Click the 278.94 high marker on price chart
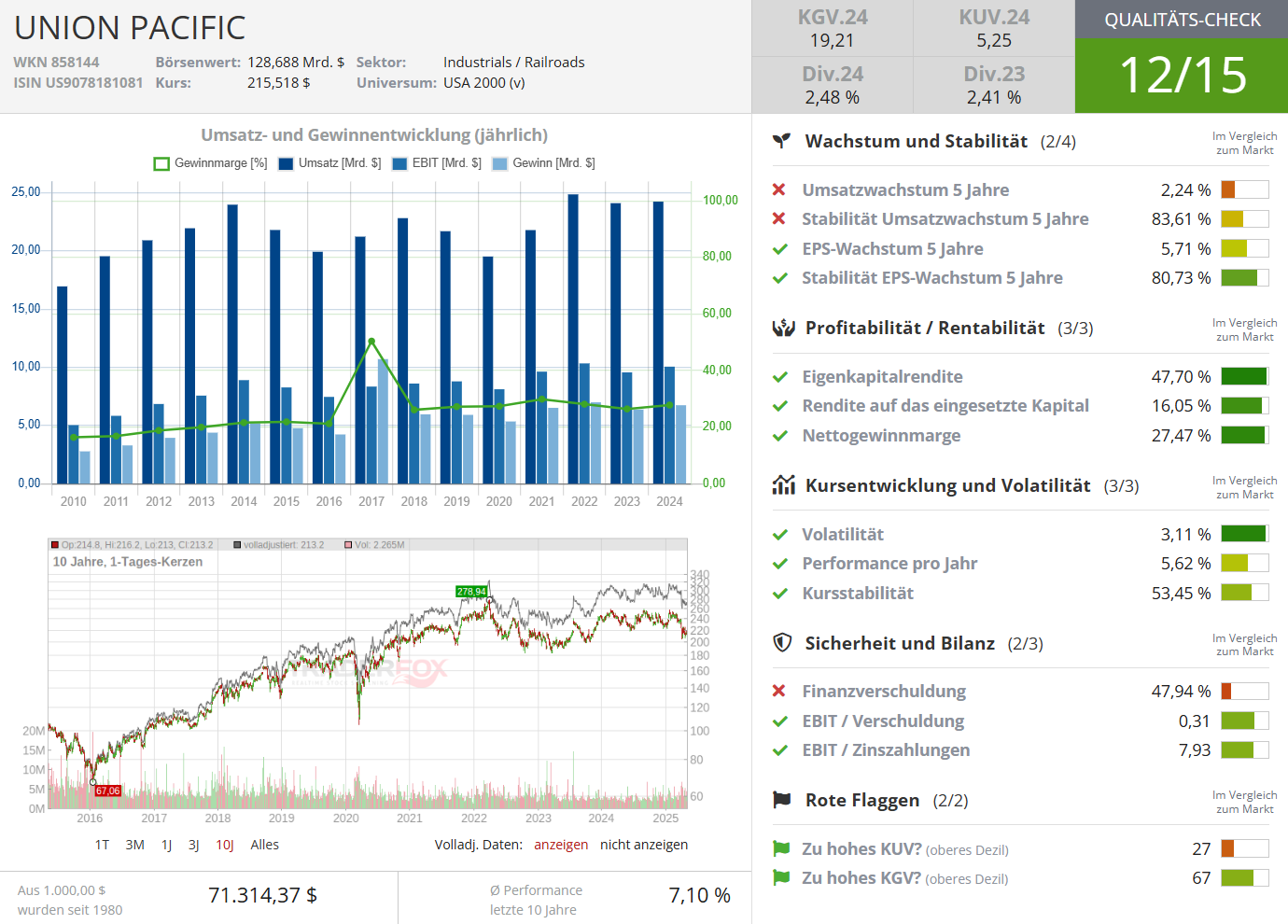The image size is (1288, 924). pyautogui.click(x=471, y=591)
